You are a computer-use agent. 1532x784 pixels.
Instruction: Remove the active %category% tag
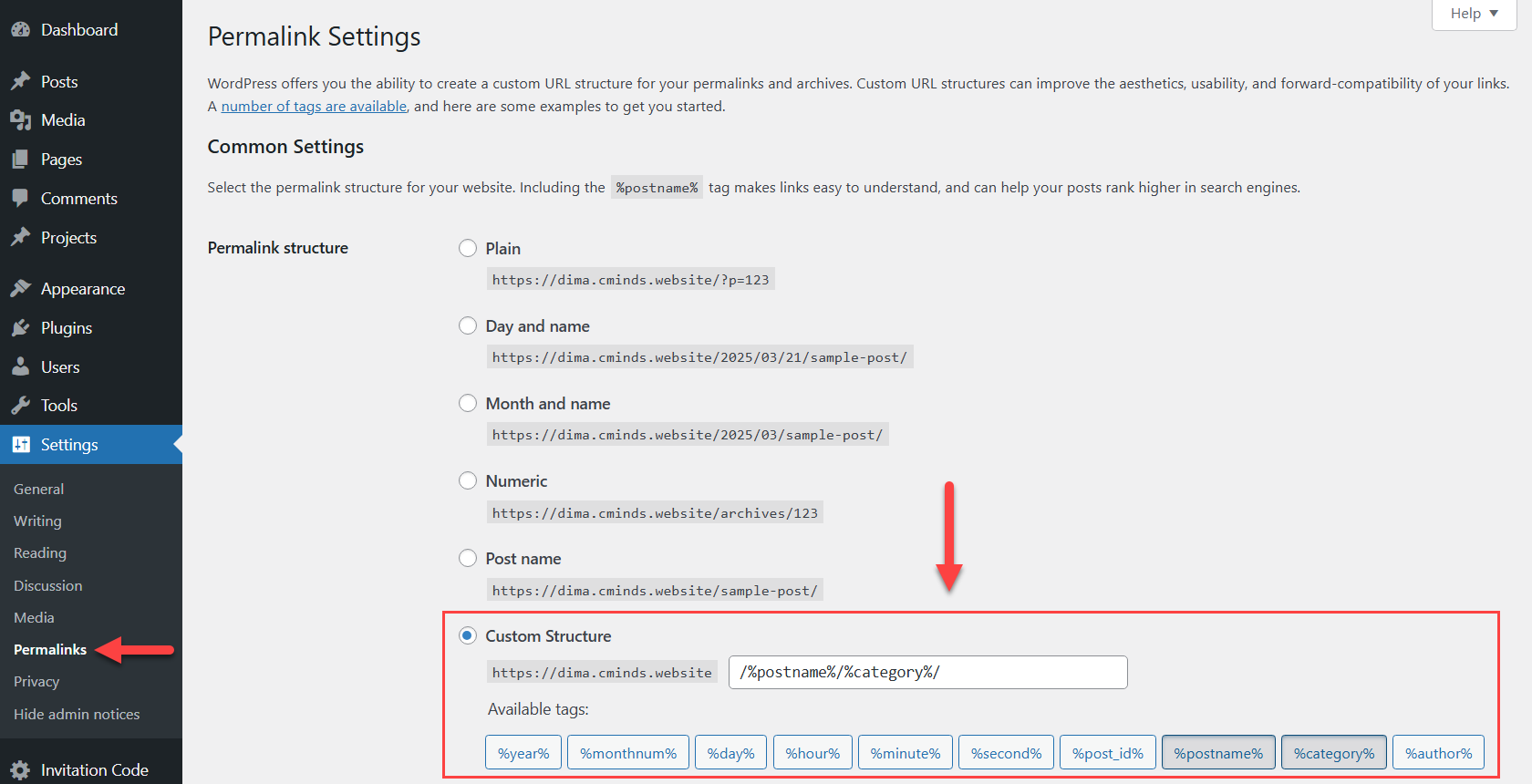(x=1334, y=753)
